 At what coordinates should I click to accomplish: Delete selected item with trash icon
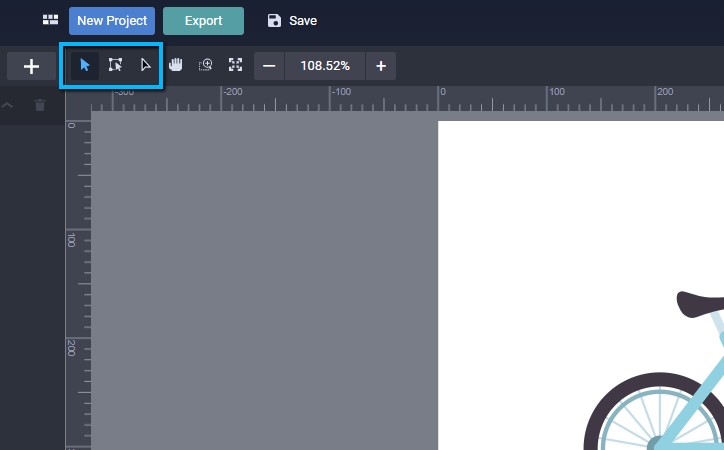[x=40, y=105]
